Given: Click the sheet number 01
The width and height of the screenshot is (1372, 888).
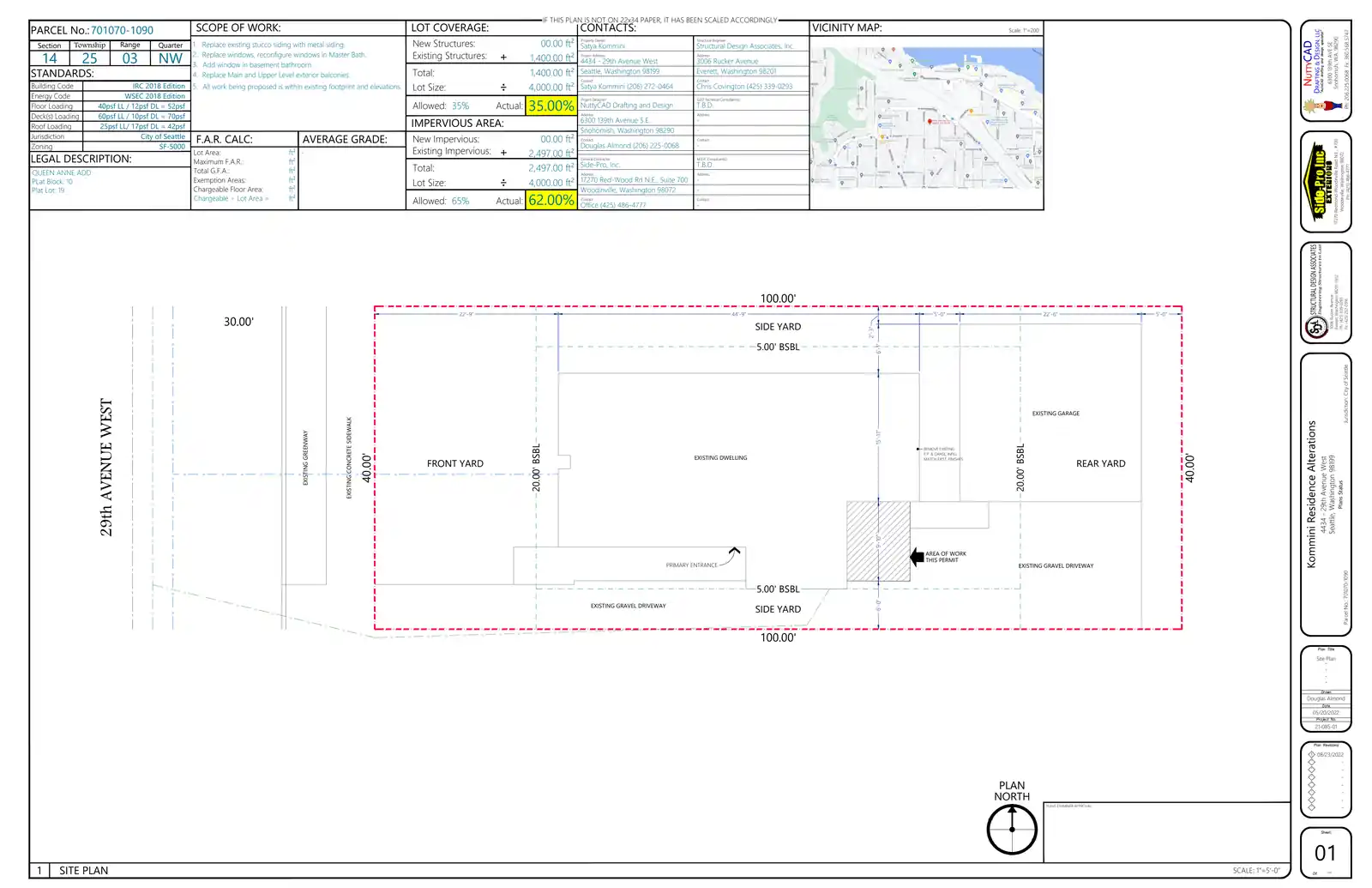Looking at the screenshot, I should tap(1326, 853).
